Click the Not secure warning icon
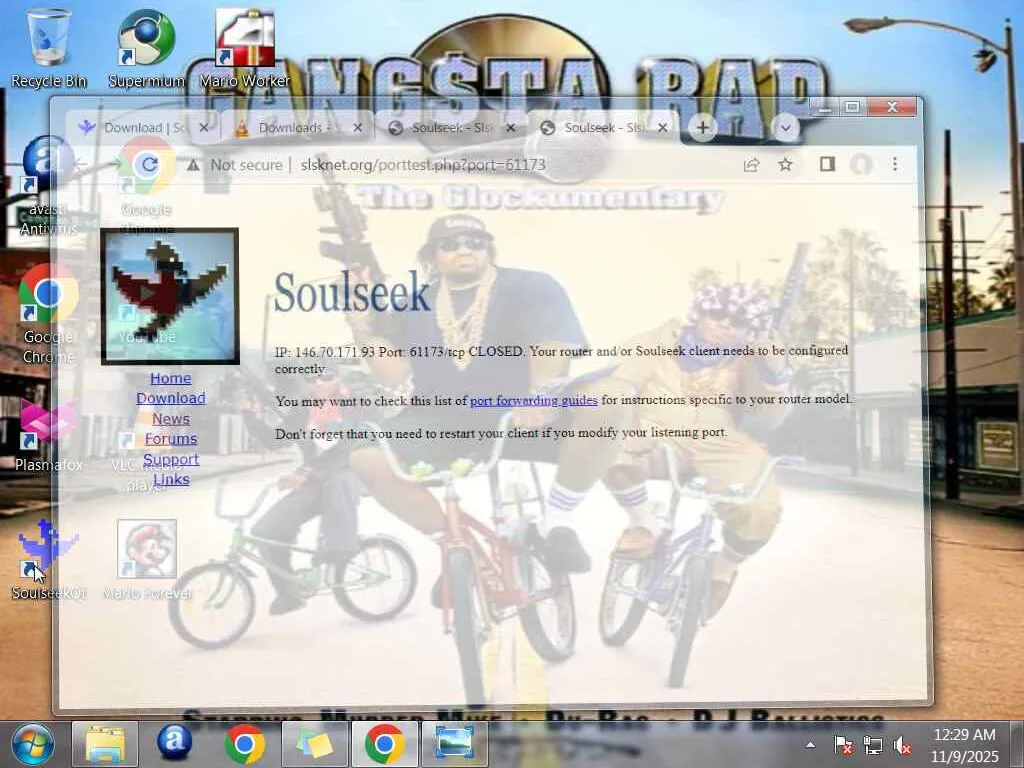This screenshot has height=768, width=1024. point(193,165)
